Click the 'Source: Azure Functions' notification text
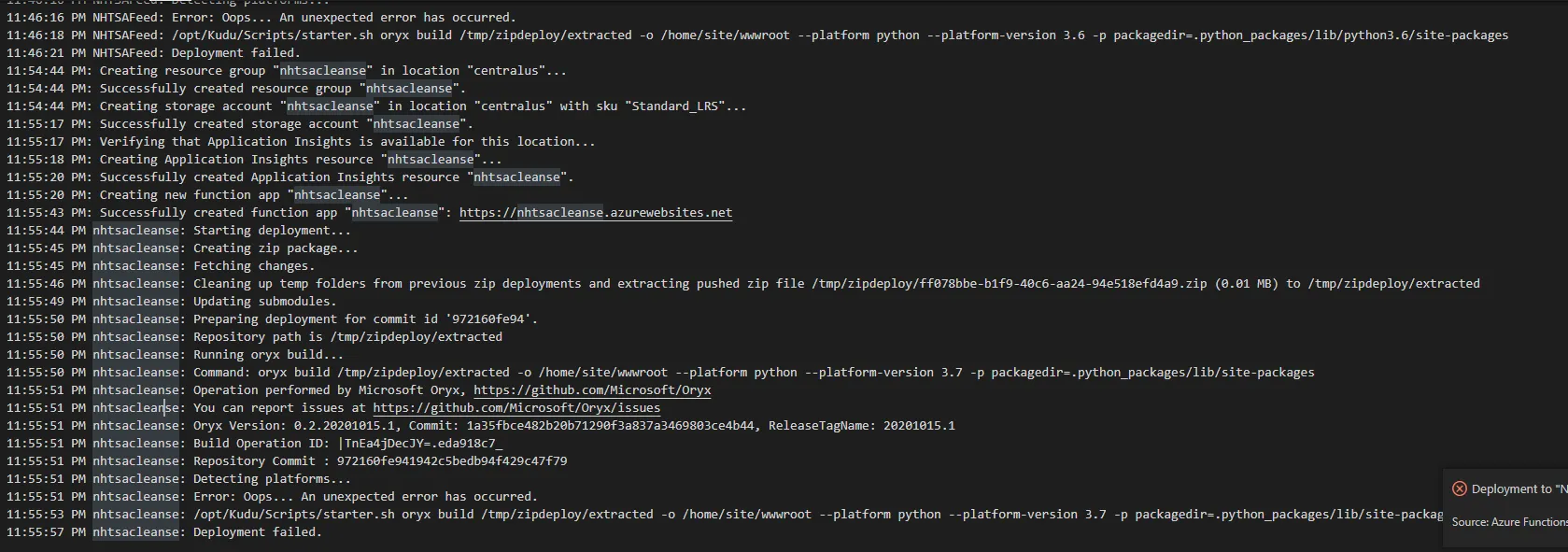1568x552 pixels. [x=1508, y=522]
